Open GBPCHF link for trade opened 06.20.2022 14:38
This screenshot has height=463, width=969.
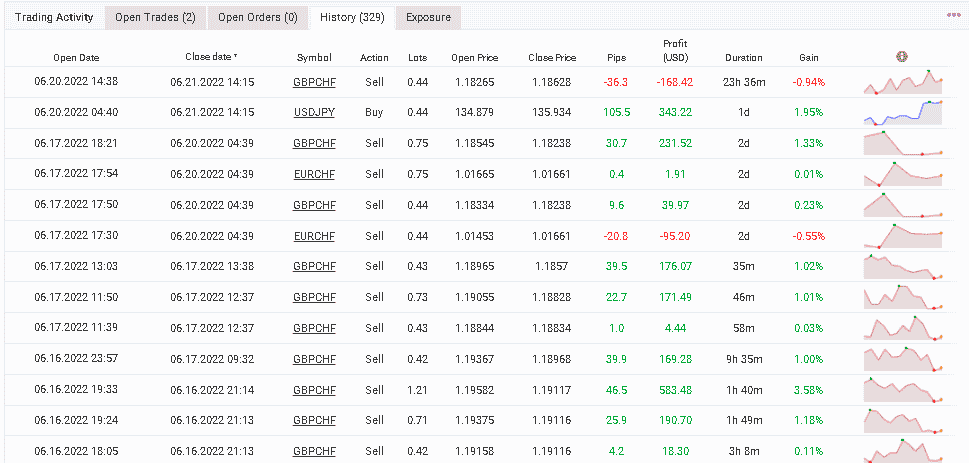(x=315, y=82)
